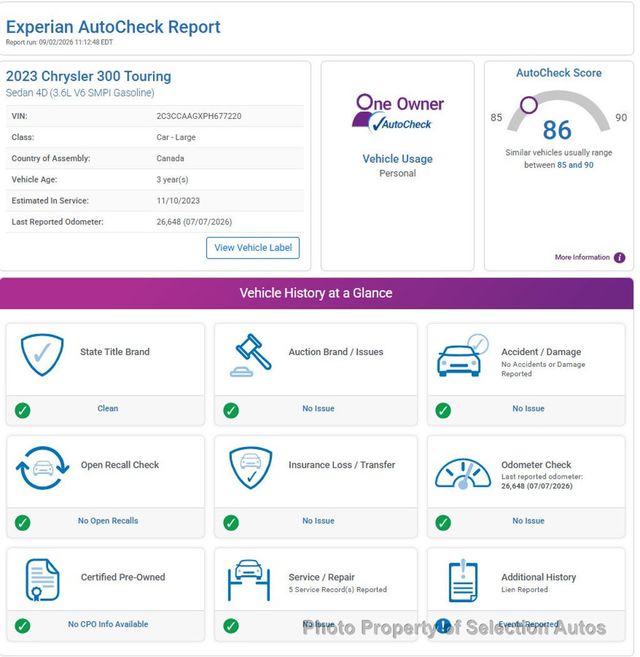Click green check beside No CPO Info Available
The width and height of the screenshot is (640, 657).
point(23,626)
